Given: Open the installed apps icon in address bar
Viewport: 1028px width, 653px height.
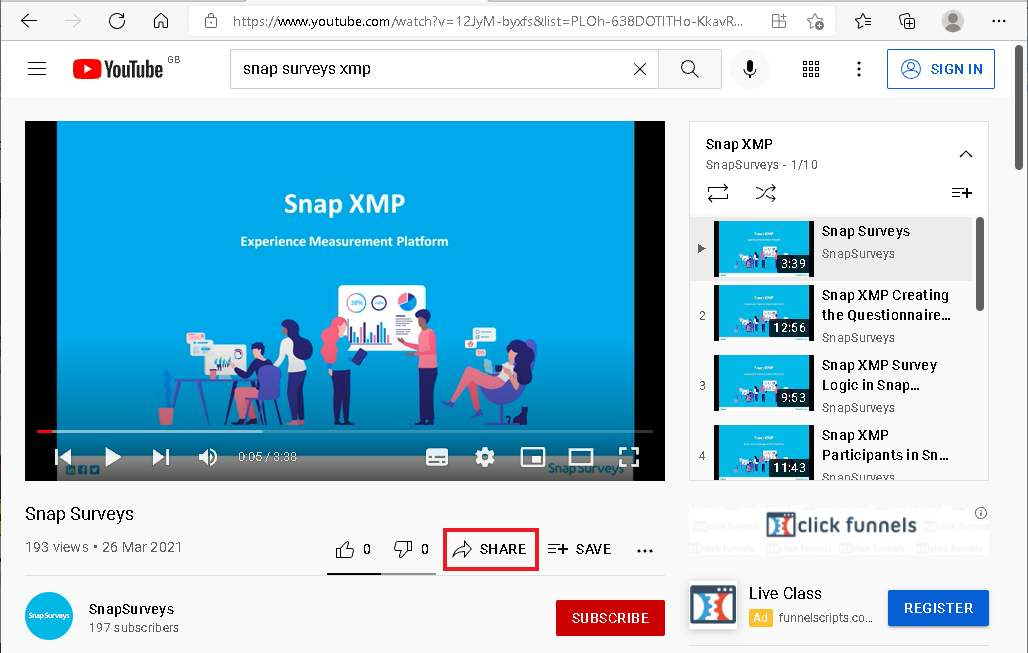Looking at the screenshot, I should coord(778,21).
